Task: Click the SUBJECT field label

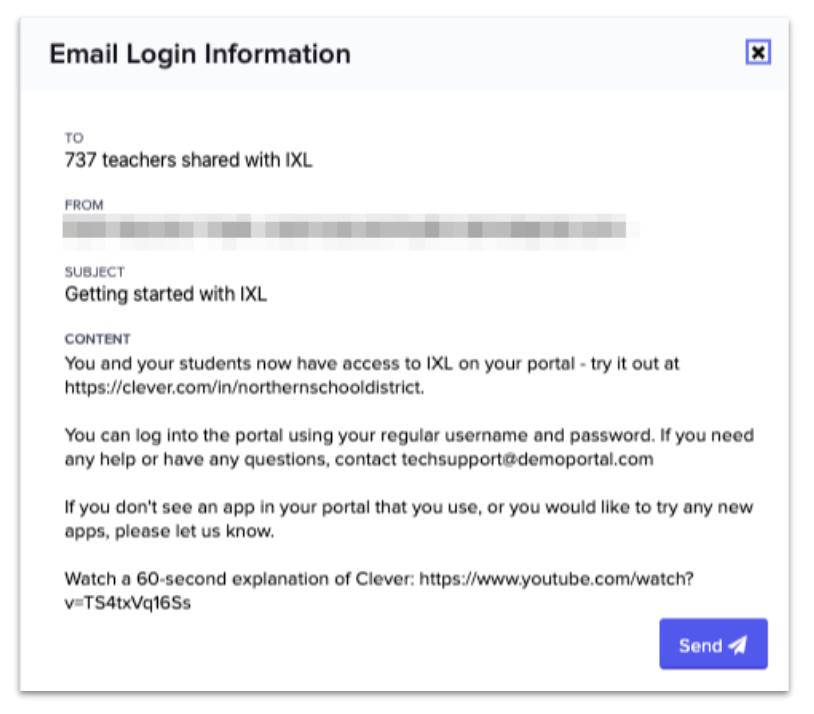Action: tap(95, 272)
